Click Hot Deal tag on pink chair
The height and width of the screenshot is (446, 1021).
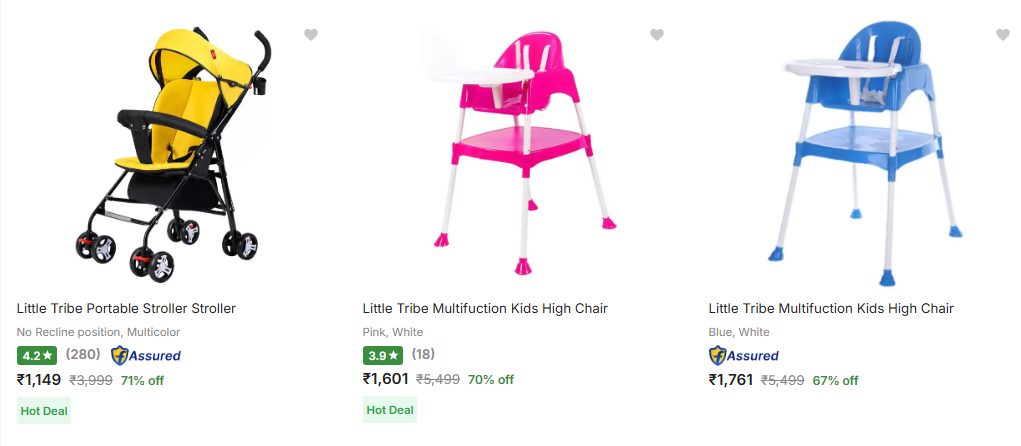(x=390, y=410)
